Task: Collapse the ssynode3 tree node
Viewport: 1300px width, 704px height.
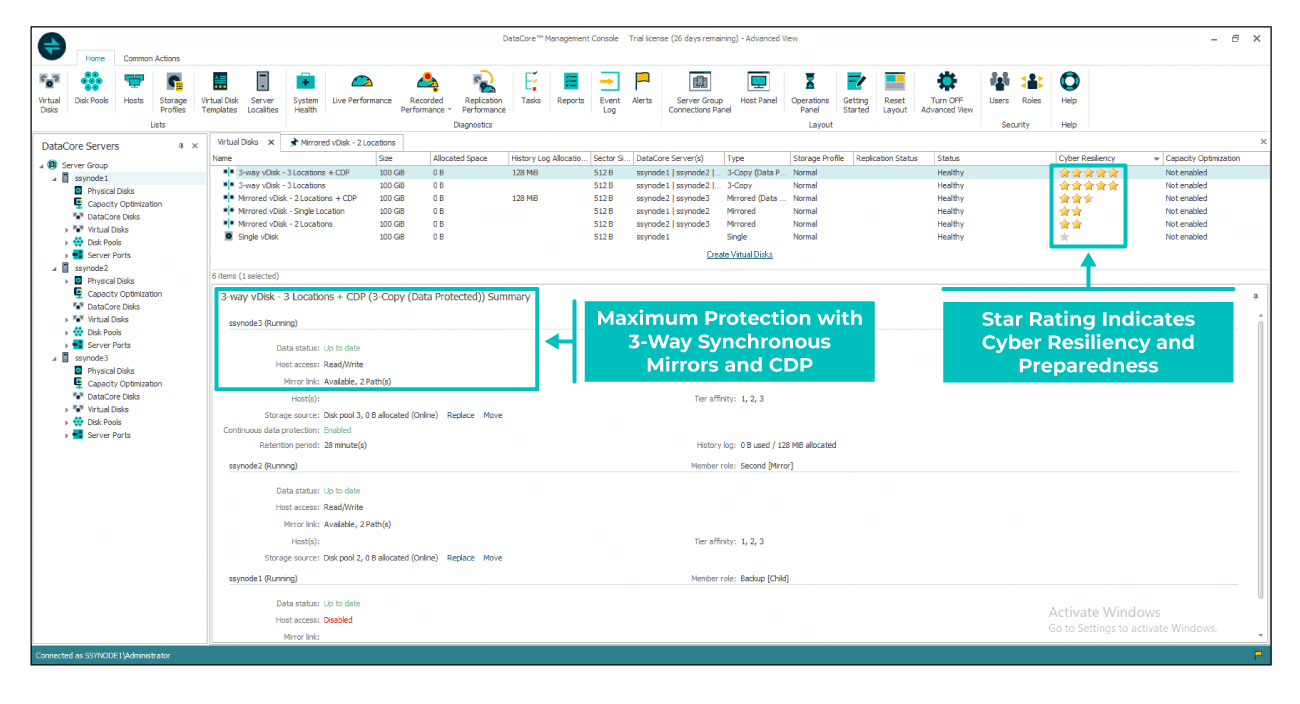Action: pyautogui.click(x=54, y=358)
